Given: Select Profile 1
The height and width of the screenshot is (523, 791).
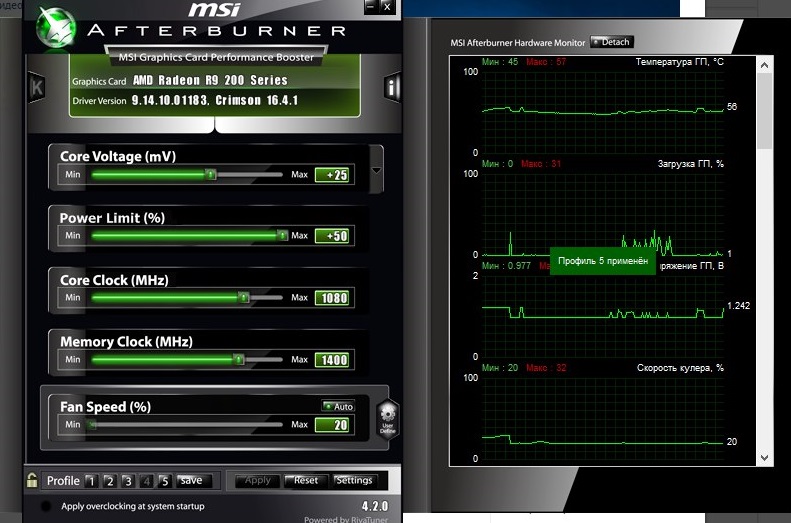Looking at the screenshot, I should [91, 481].
